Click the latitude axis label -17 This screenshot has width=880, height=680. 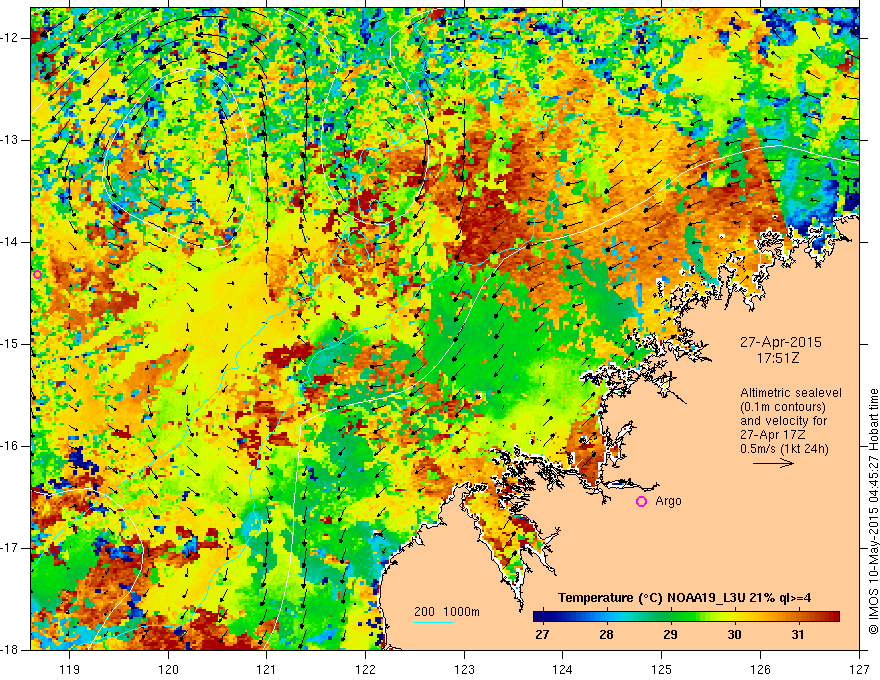pyautogui.click(x=11, y=548)
